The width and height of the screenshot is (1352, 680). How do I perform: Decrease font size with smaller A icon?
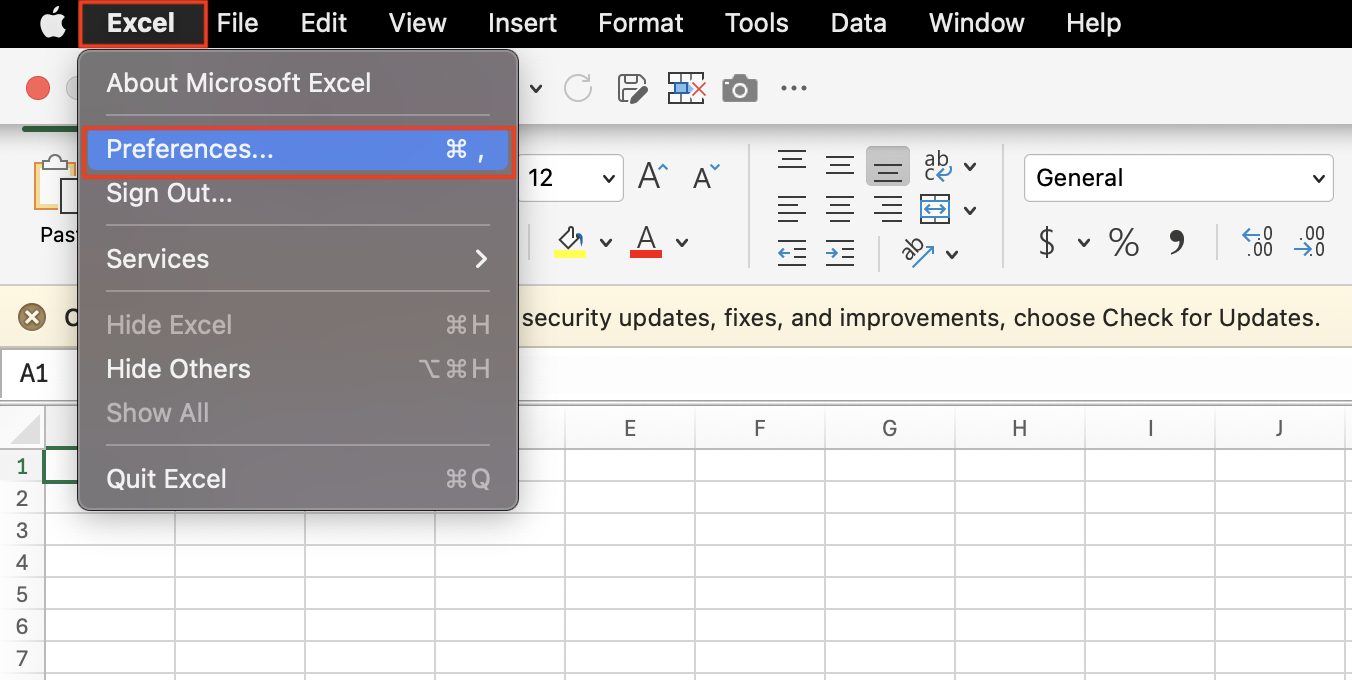[706, 178]
